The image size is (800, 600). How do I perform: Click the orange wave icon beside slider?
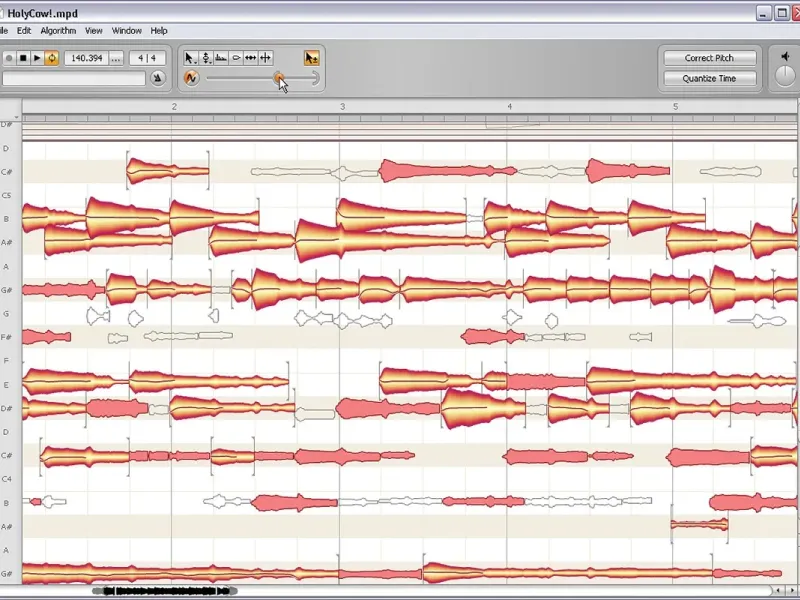(191, 78)
